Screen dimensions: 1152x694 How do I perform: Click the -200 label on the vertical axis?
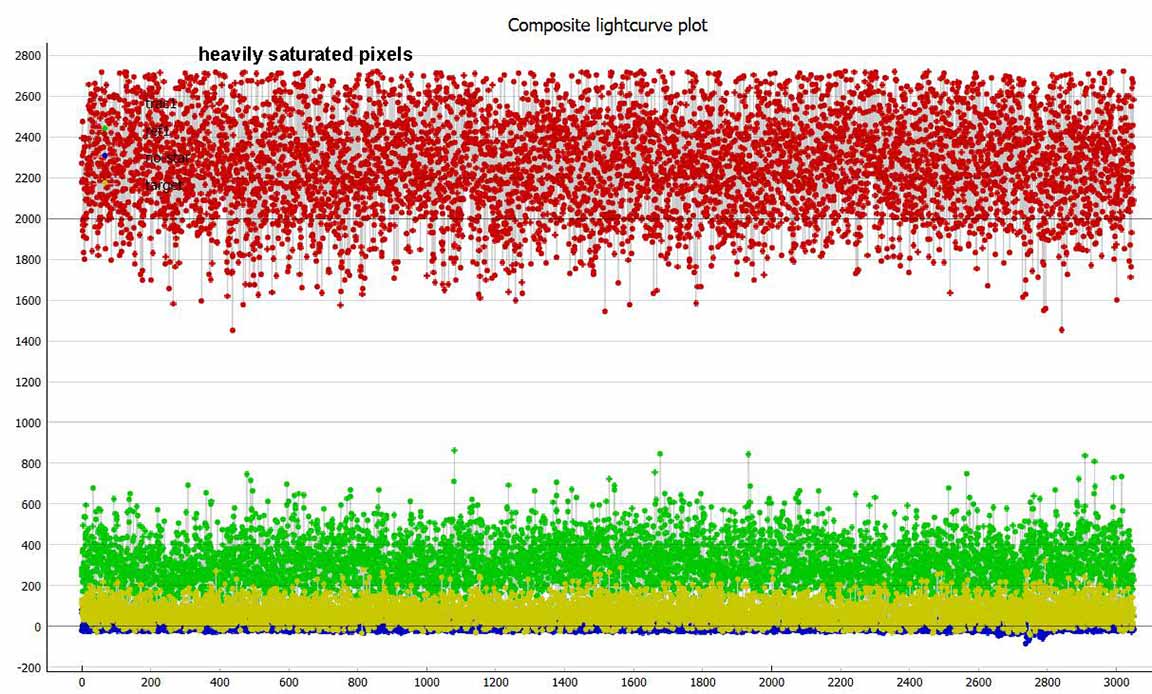point(29,668)
